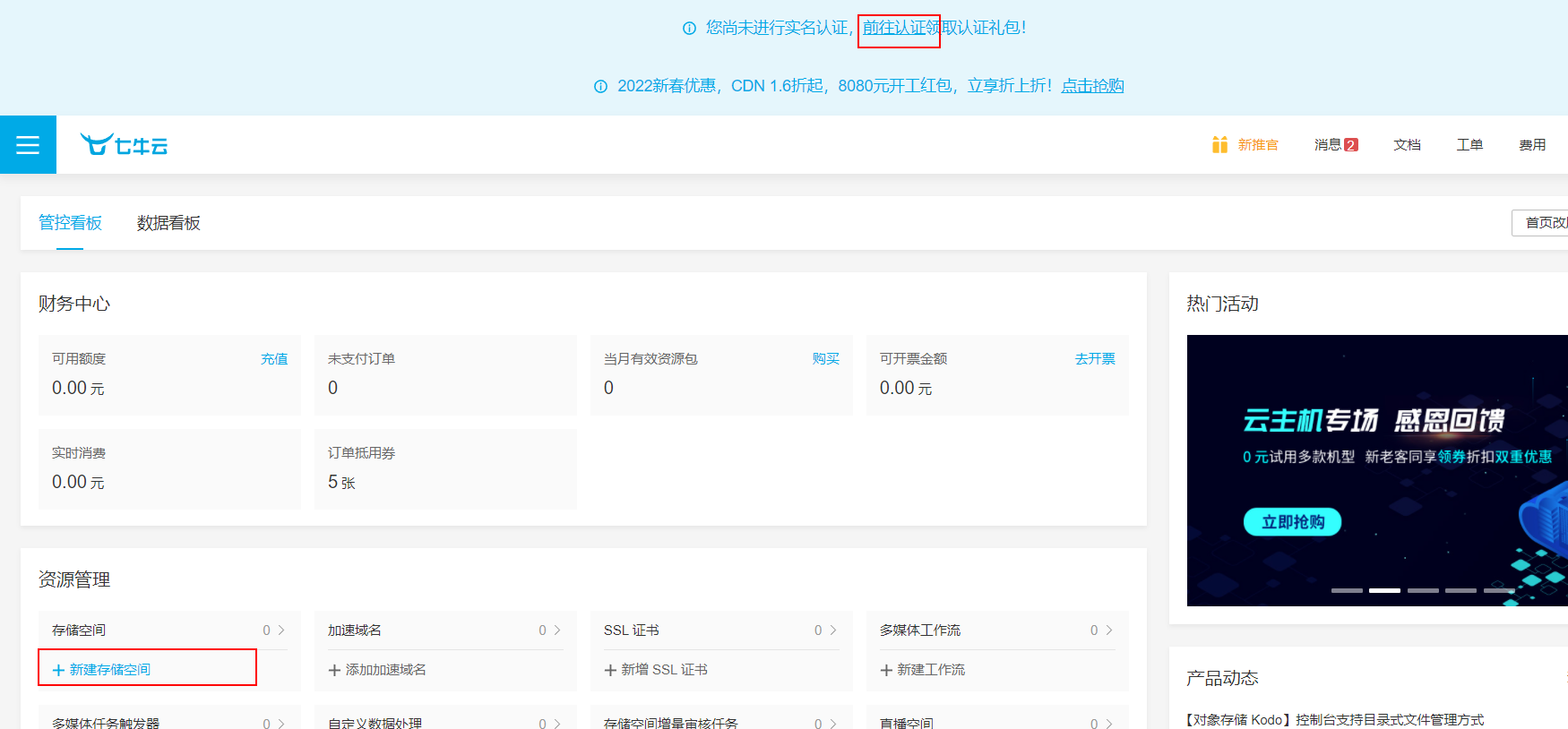Click the 去开票 link
The height and width of the screenshot is (729, 1568).
click(x=1095, y=358)
